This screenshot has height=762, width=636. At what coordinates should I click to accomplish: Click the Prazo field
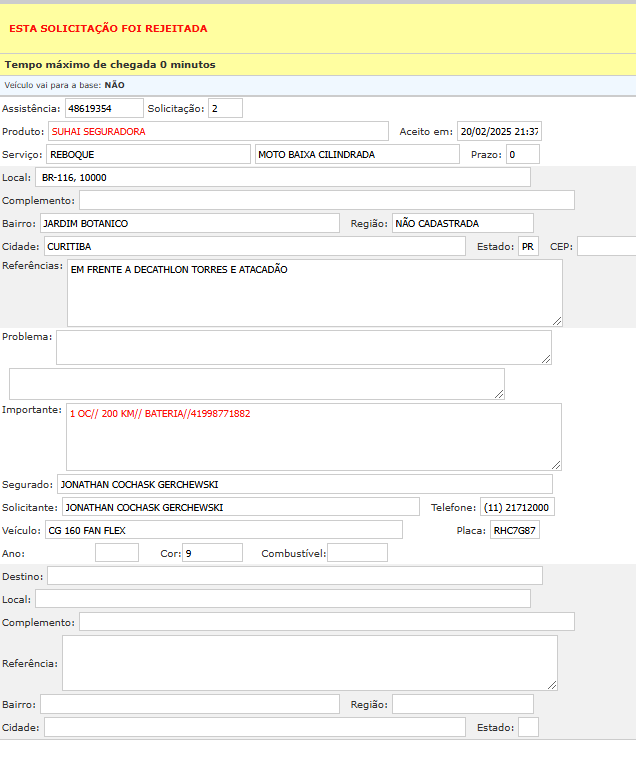[x=522, y=154]
